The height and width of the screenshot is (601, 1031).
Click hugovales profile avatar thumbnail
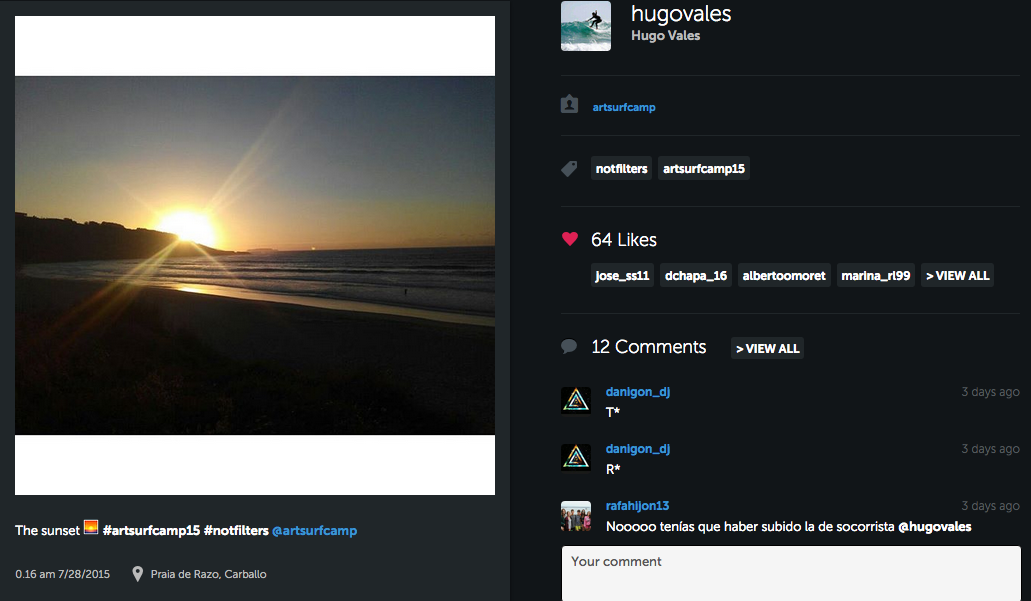coord(586,25)
